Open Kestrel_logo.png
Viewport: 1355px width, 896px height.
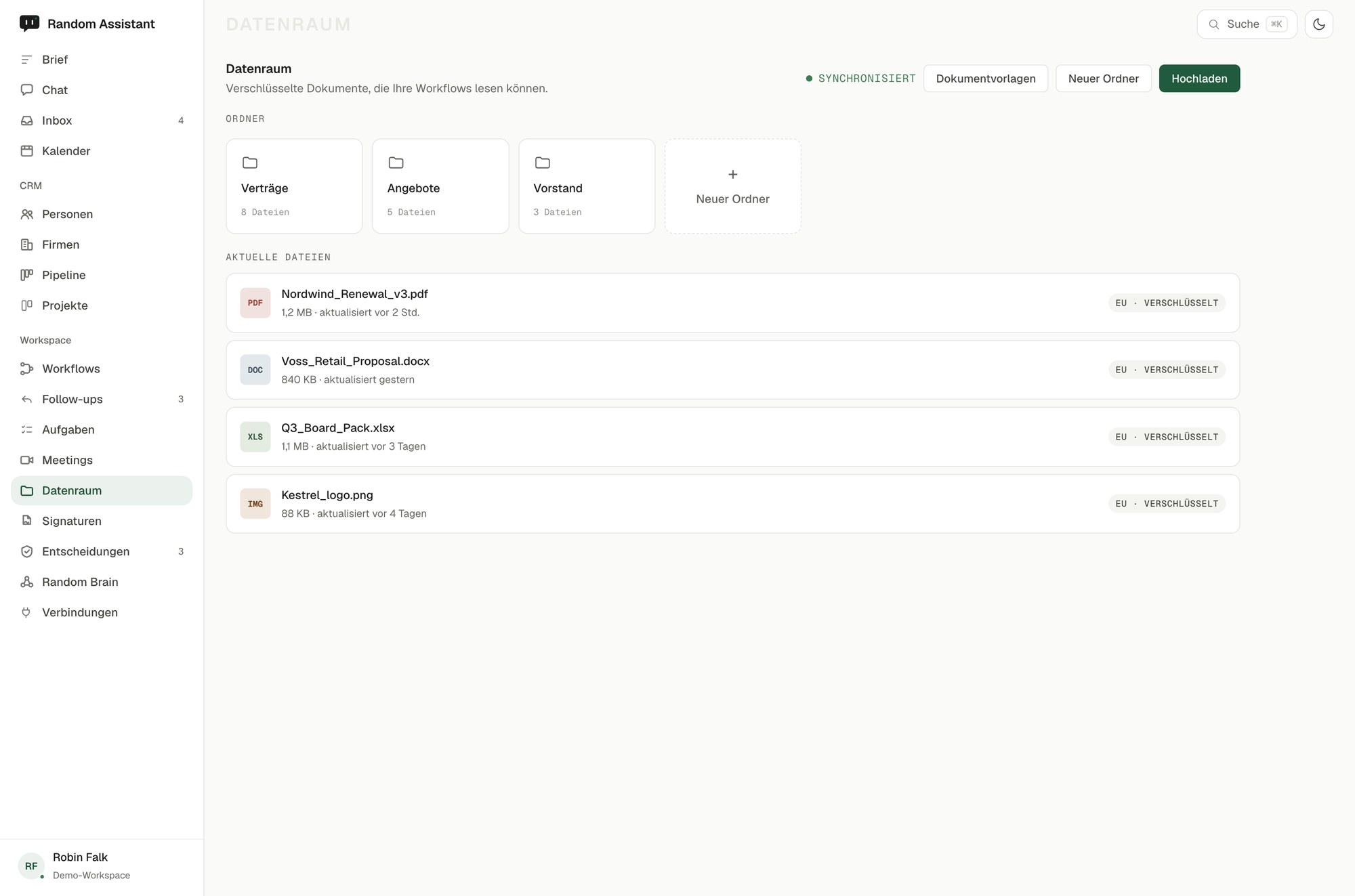(732, 504)
